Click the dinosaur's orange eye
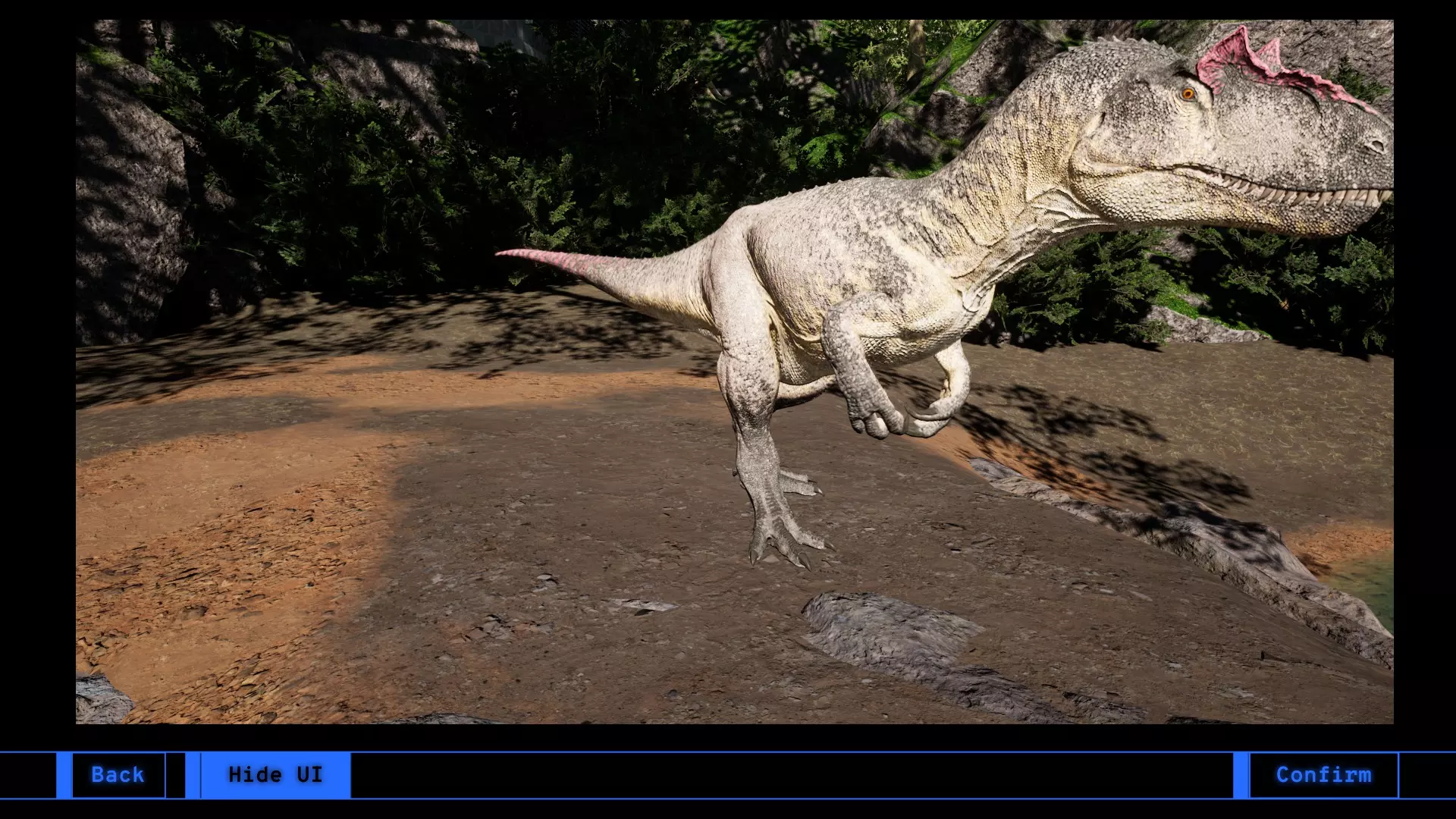This screenshot has width=1456, height=819. point(1188,94)
